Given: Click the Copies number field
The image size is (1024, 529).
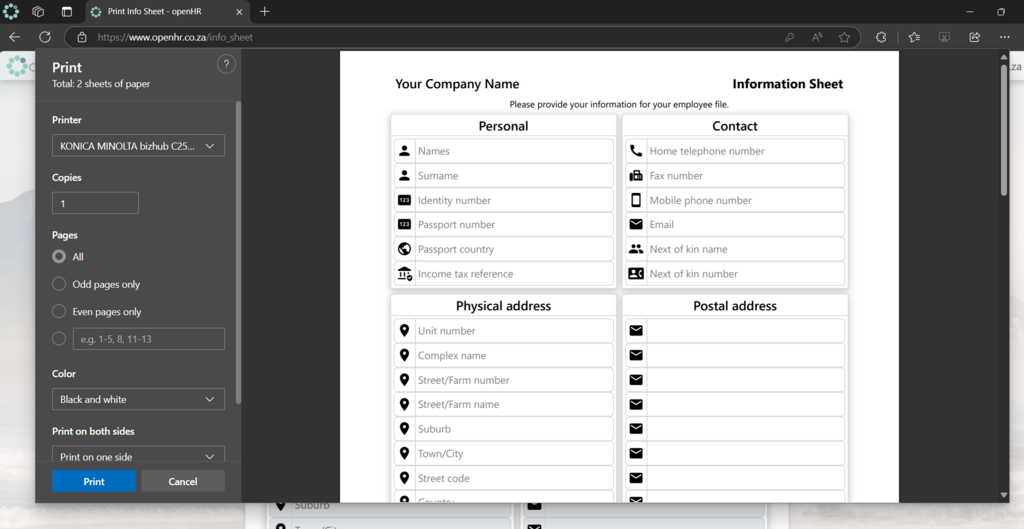Looking at the screenshot, I should [x=95, y=203].
